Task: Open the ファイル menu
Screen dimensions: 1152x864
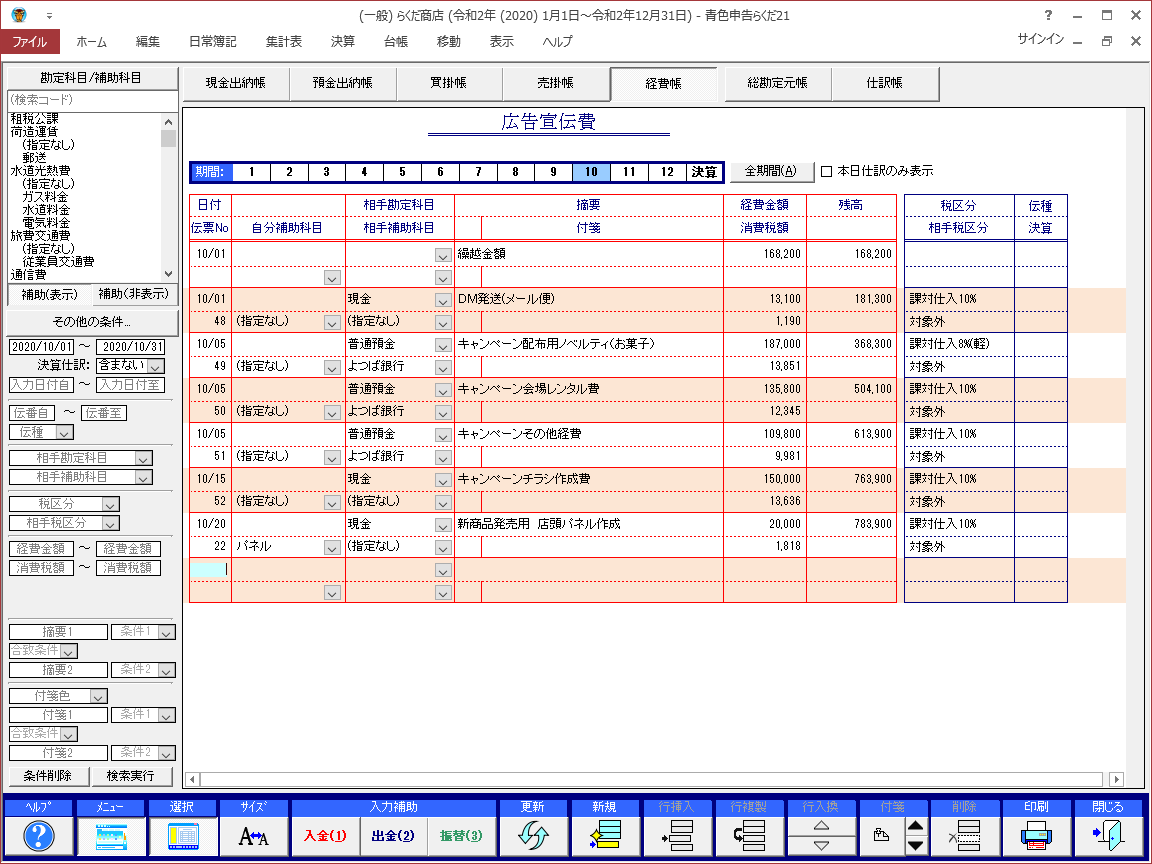Action: click(30, 42)
